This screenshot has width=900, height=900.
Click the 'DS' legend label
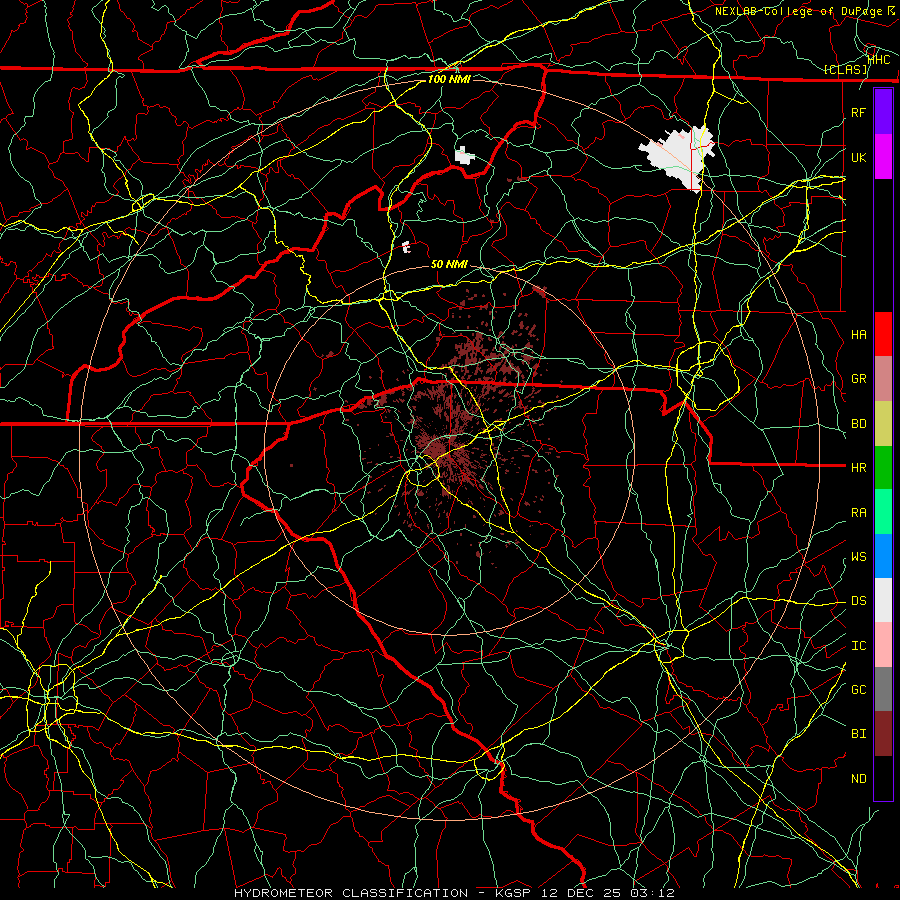pyautogui.click(x=858, y=601)
